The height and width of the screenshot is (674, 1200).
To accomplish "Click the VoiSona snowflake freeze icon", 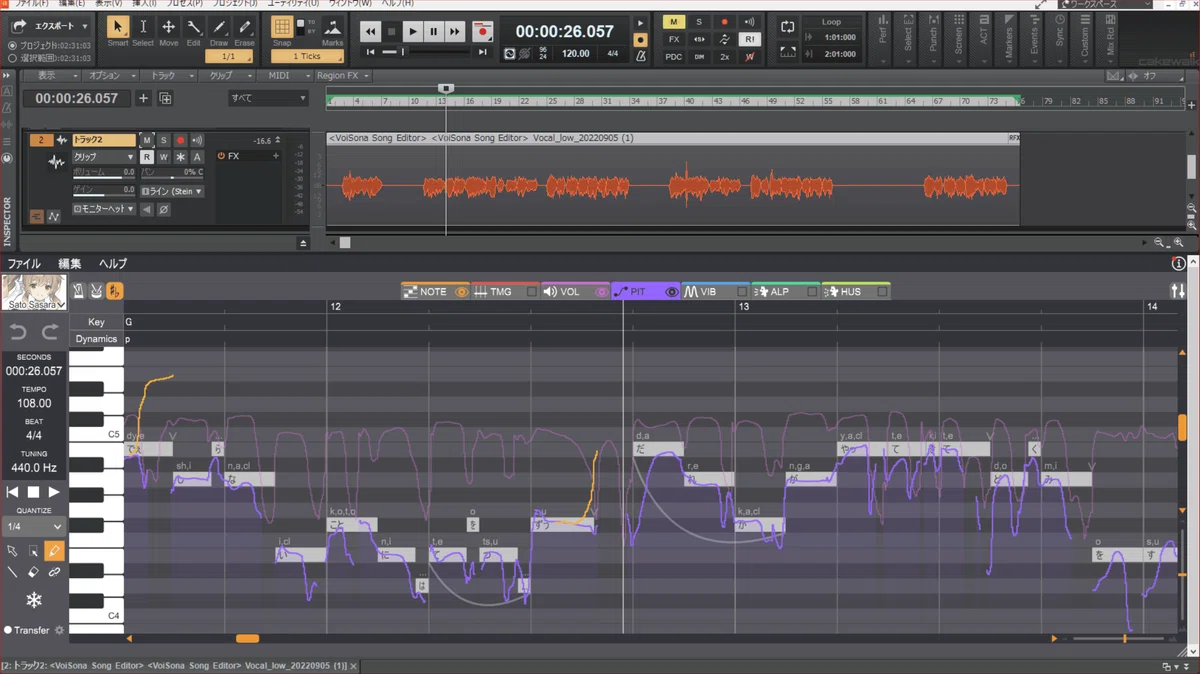I will click(33, 600).
